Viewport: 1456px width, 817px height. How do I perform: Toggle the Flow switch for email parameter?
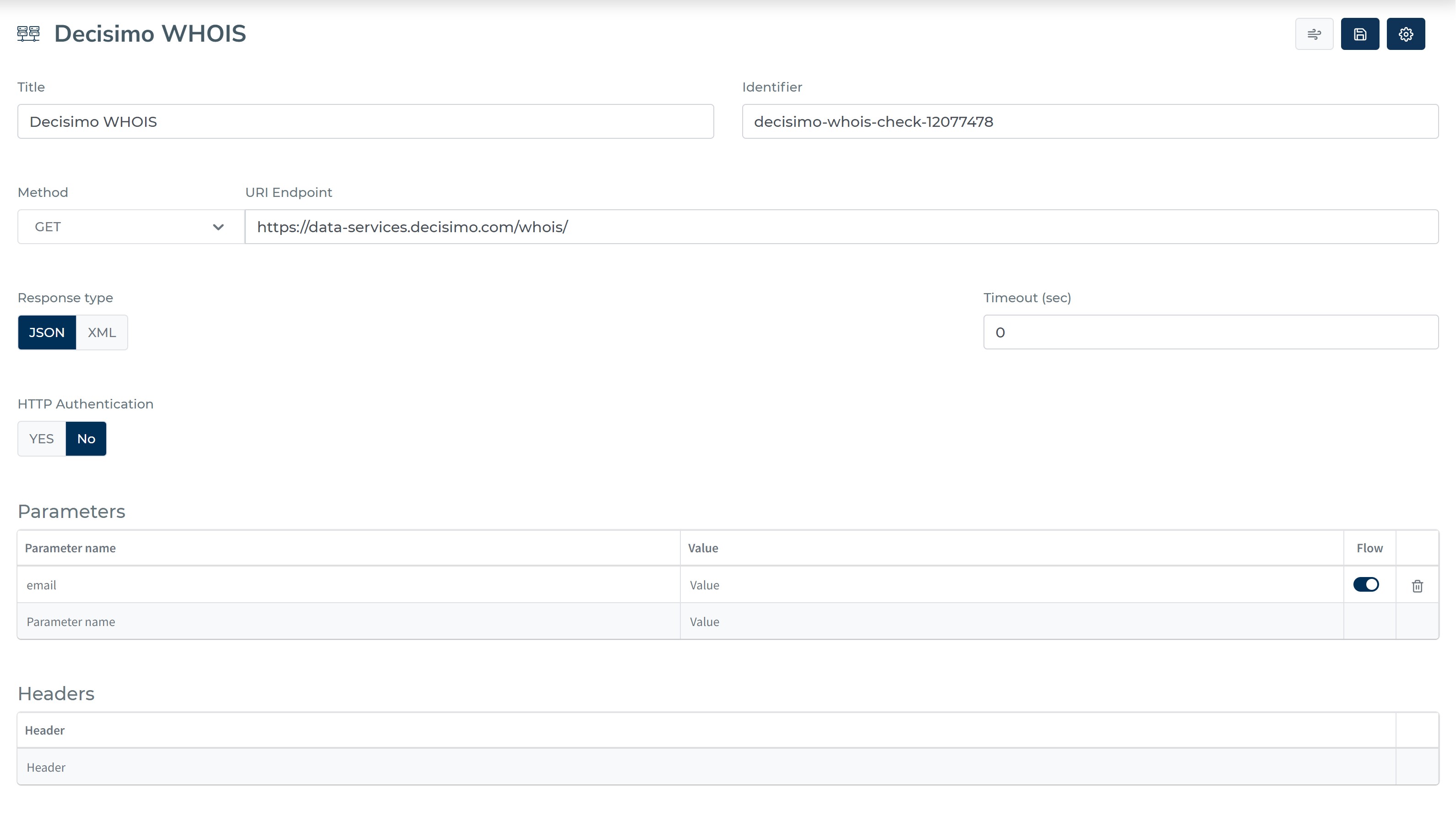[x=1365, y=584]
